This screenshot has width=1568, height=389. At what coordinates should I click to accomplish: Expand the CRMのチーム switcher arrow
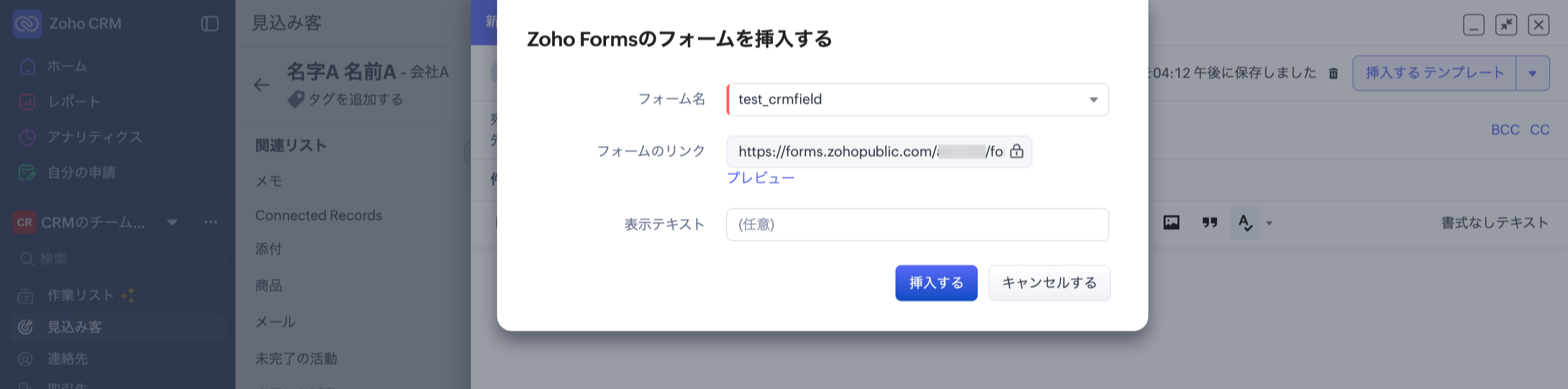tap(172, 222)
